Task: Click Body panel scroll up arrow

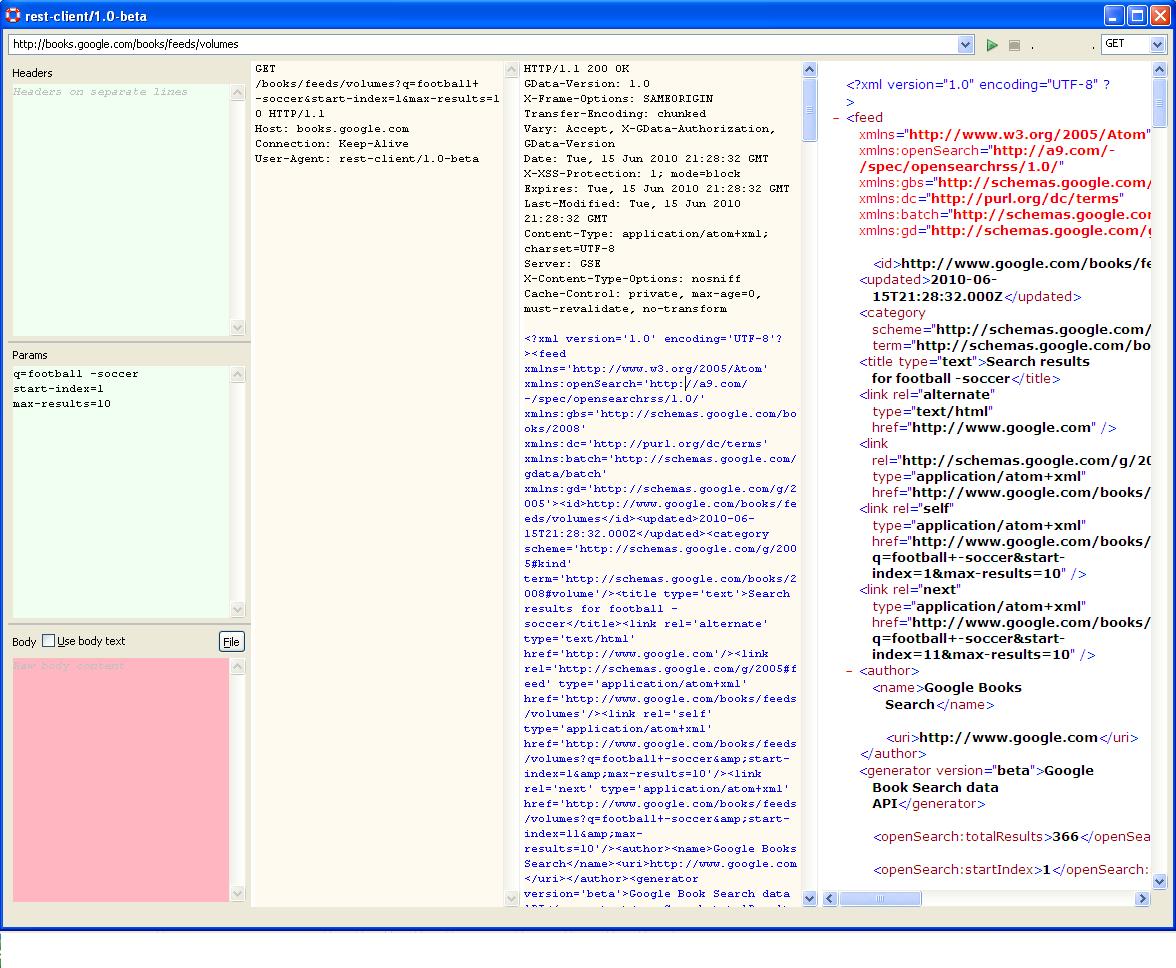Action: tap(238, 667)
